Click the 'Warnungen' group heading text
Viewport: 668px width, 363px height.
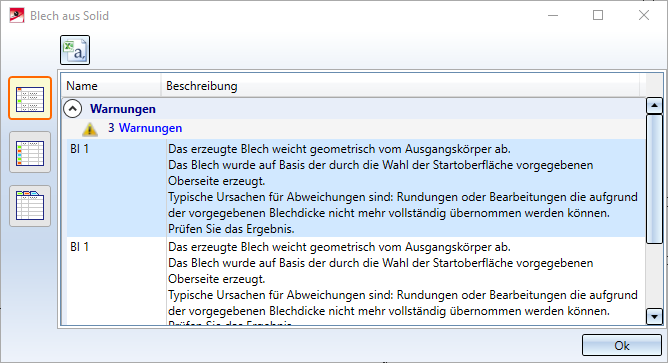(x=123, y=109)
